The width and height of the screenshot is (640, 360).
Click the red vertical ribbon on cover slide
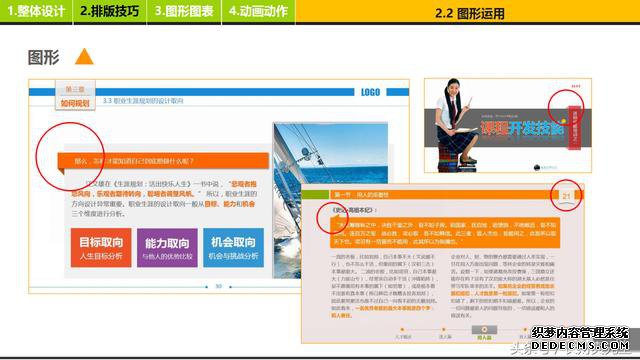(x=575, y=127)
